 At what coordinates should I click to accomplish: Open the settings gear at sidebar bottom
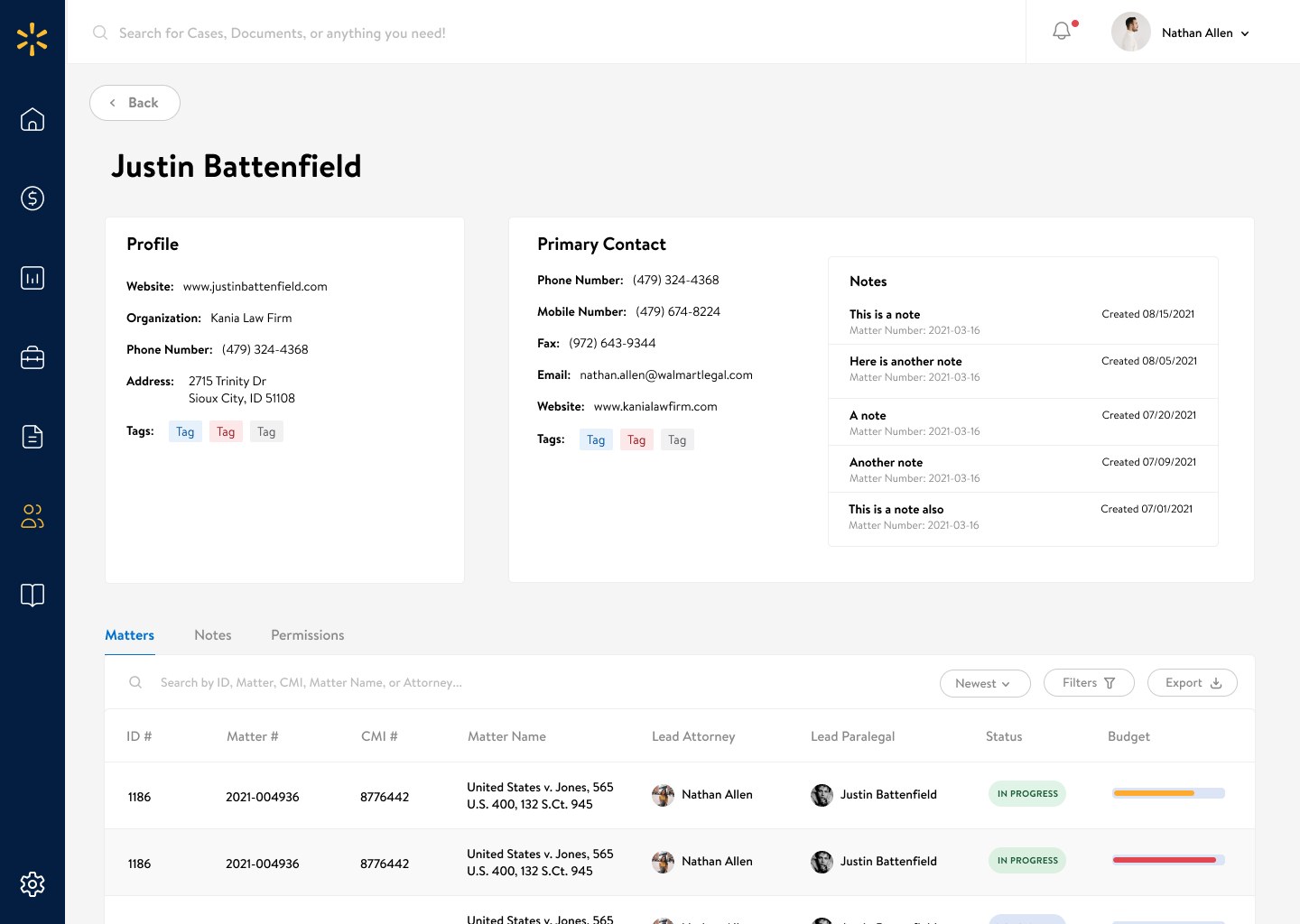(x=32, y=884)
